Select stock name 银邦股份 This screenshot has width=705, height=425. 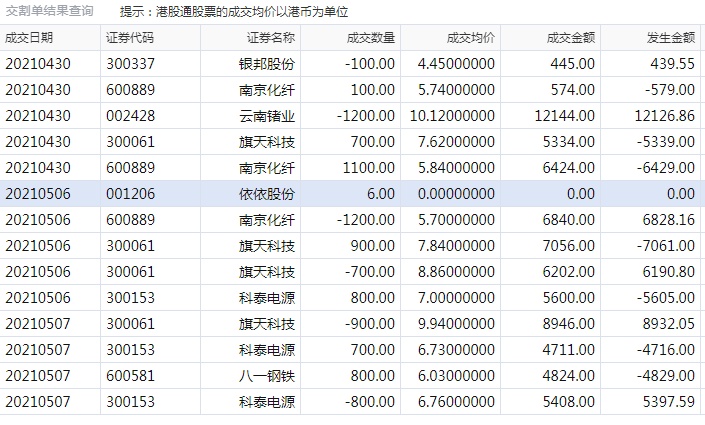tap(267, 64)
